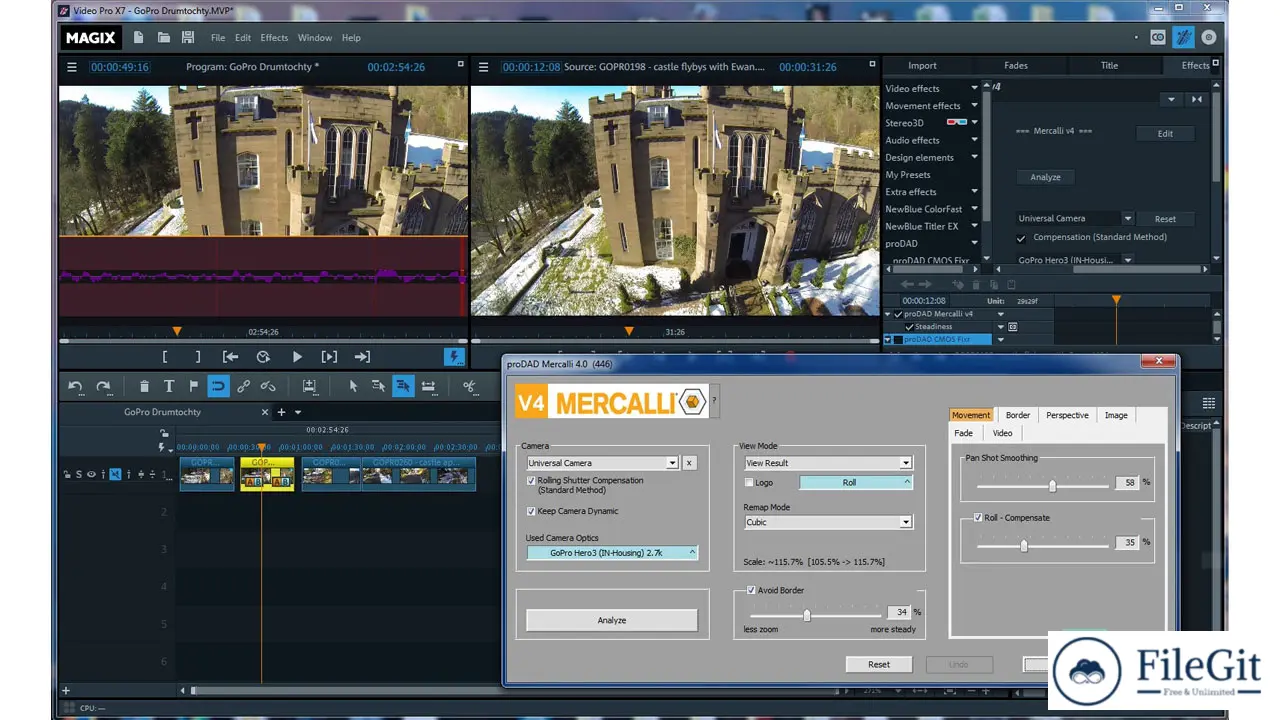This screenshot has width=1280, height=720.
Task: Click the New project icon in the top toolbar
Action: point(138,38)
